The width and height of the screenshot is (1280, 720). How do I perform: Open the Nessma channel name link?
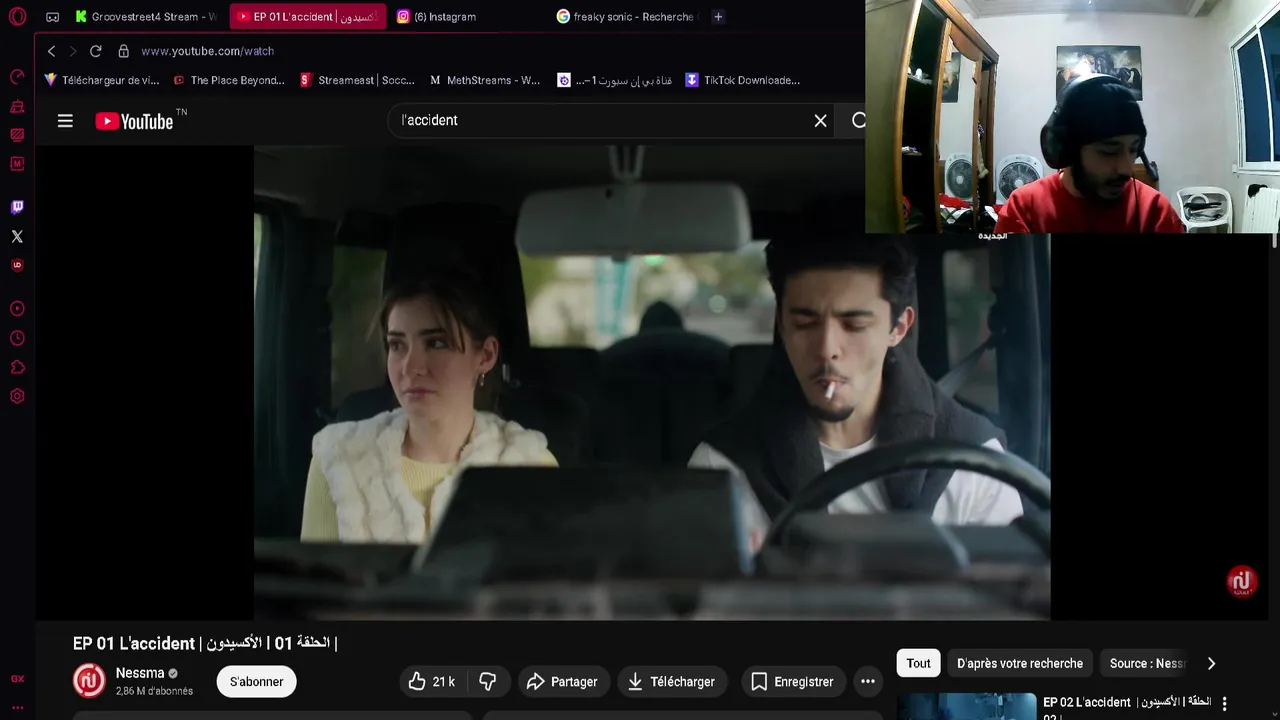coord(140,673)
